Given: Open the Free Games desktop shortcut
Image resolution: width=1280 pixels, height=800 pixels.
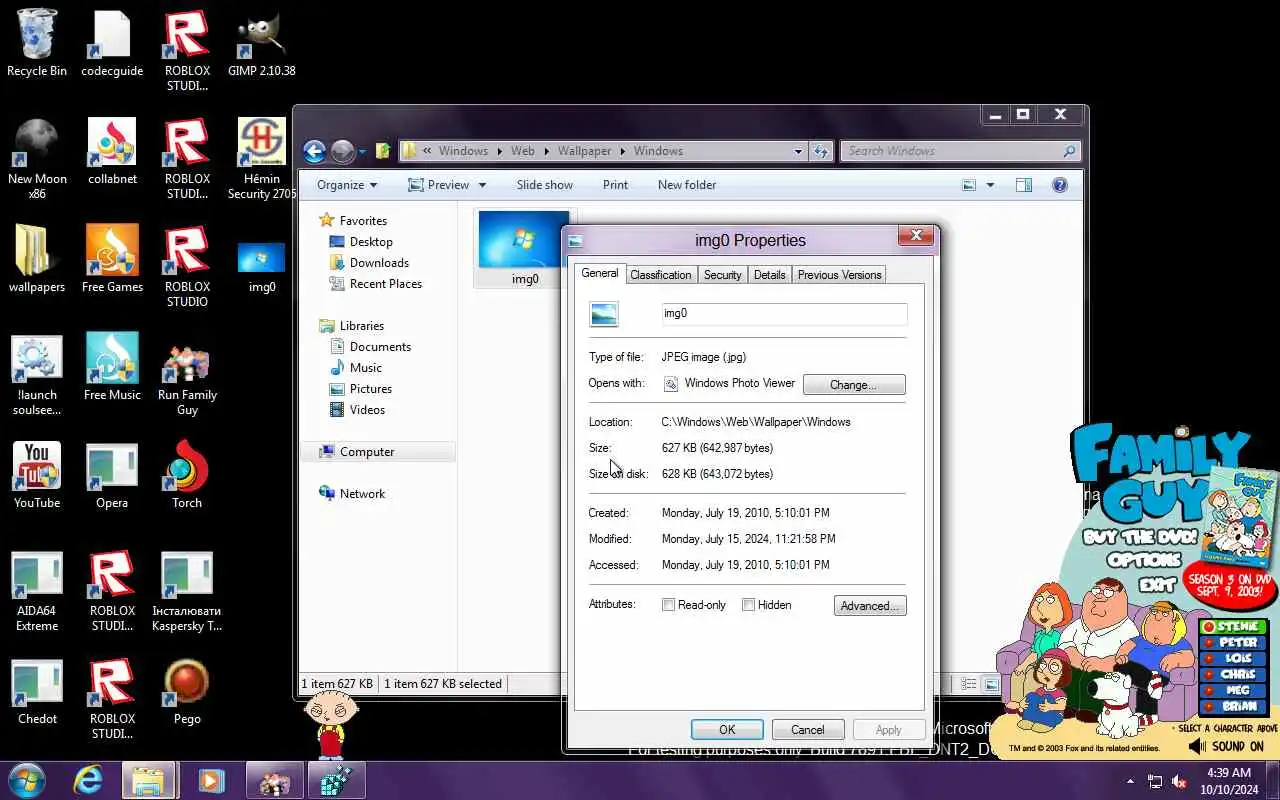Looking at the screenshot, I should click(x=112, y=259).
